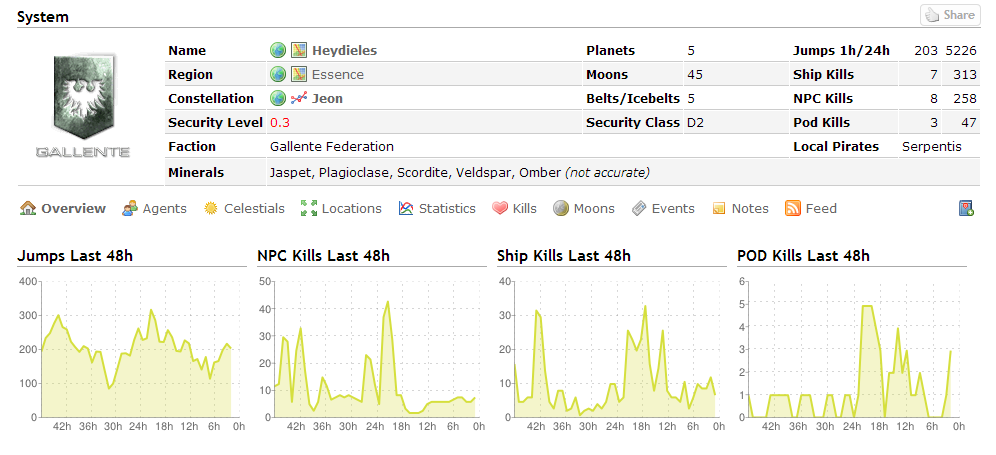The image size is (996, 455).
Task: Click the map icon next to Essence
Action: point(299,74)
